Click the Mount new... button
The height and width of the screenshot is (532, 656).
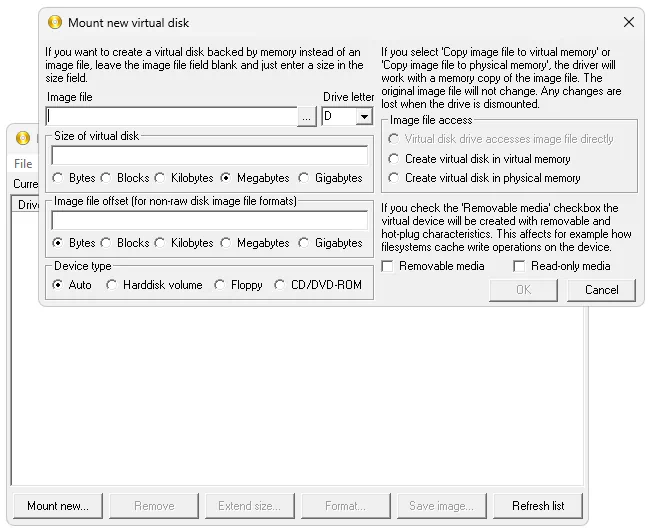click(x=58, y=506)
